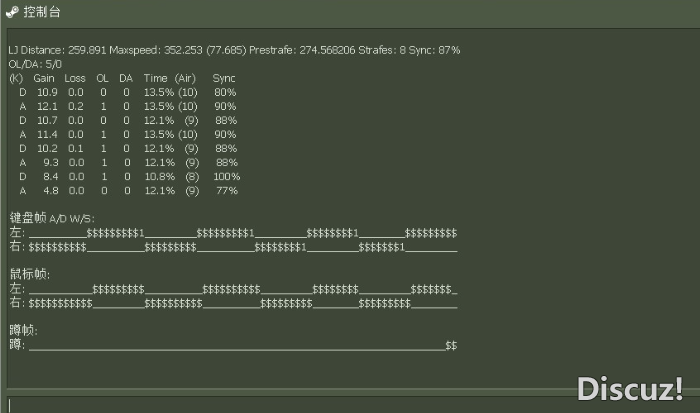The width and height of the screenshot is (700, 413).
Task: Click the mouse frames 右 row
Action: pos(233,303)
